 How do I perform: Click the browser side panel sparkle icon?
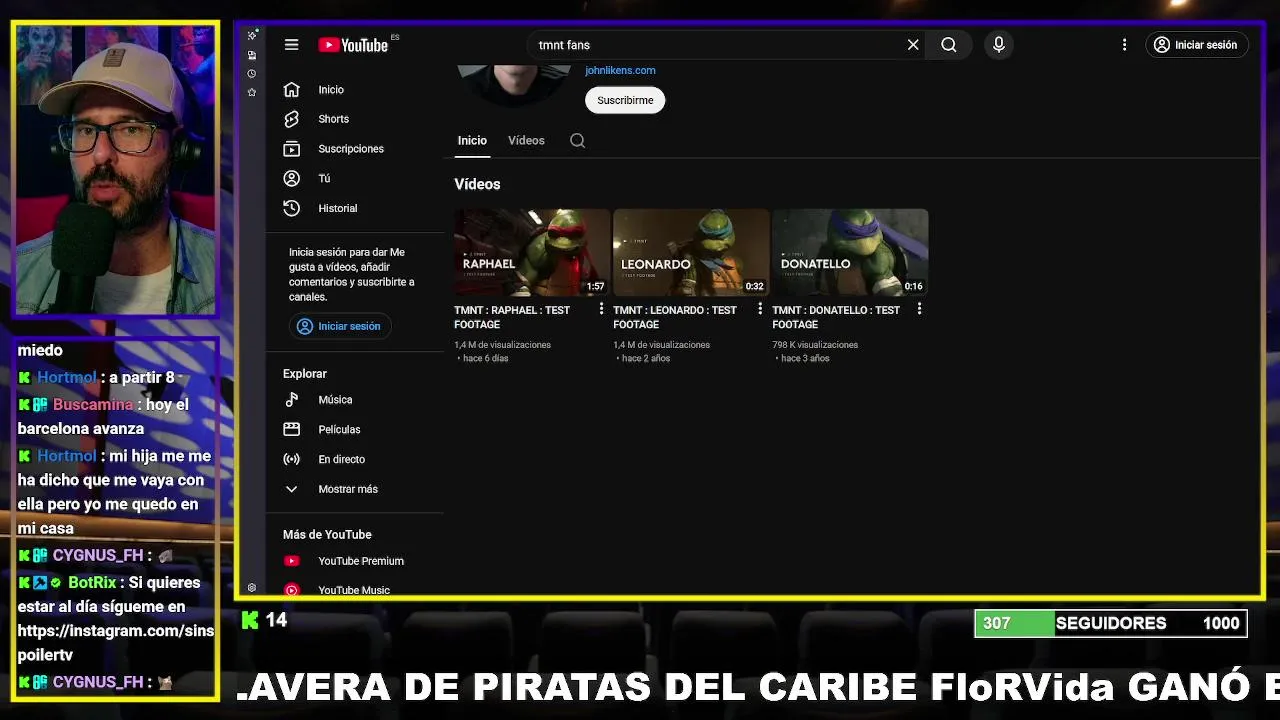(252, 36)
